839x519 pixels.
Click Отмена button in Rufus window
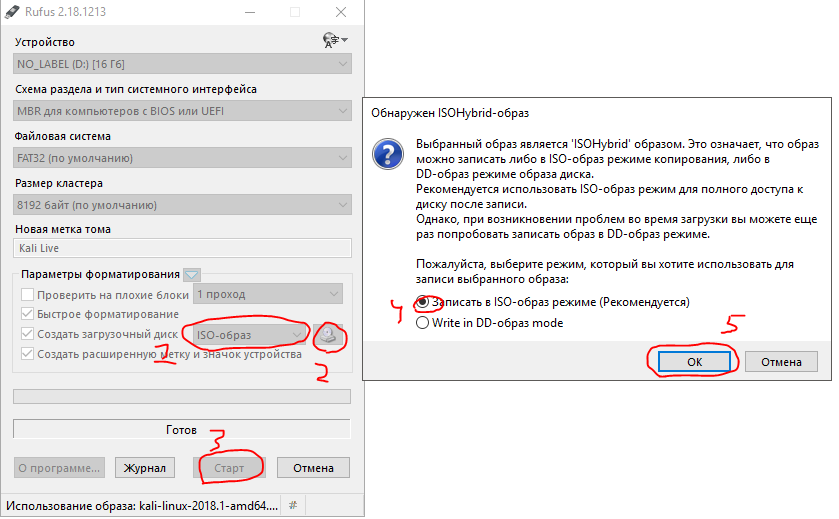313,468
